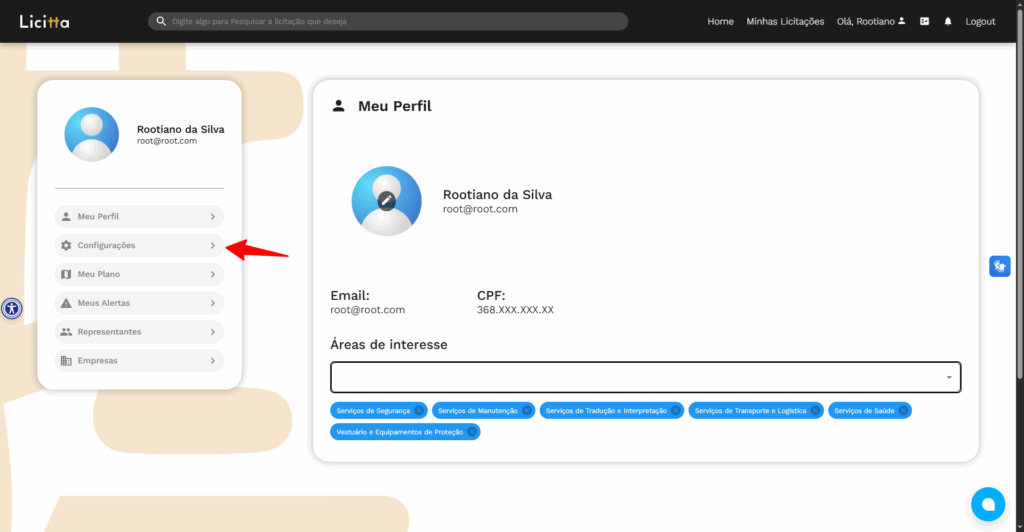1024x532 pixels.
Task: Click the card icon beside user name
Action: pyautogui.click(x=925, y=22)
